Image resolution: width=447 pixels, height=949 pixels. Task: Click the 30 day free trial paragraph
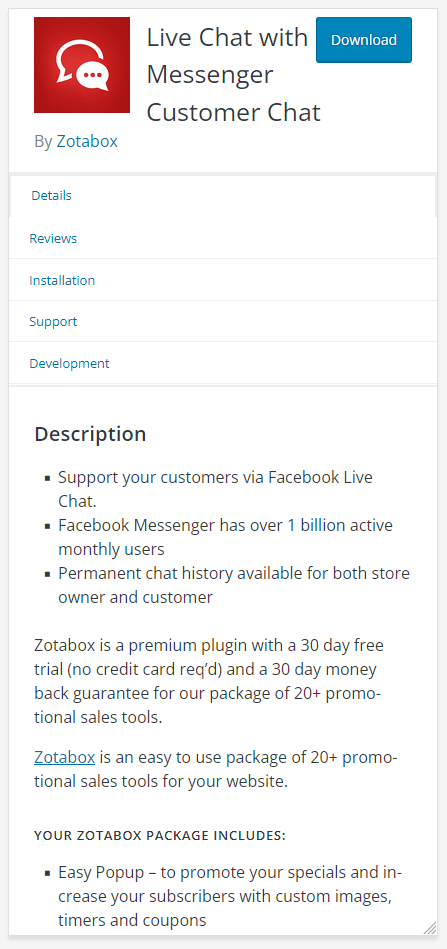click(x=209, y=681)
